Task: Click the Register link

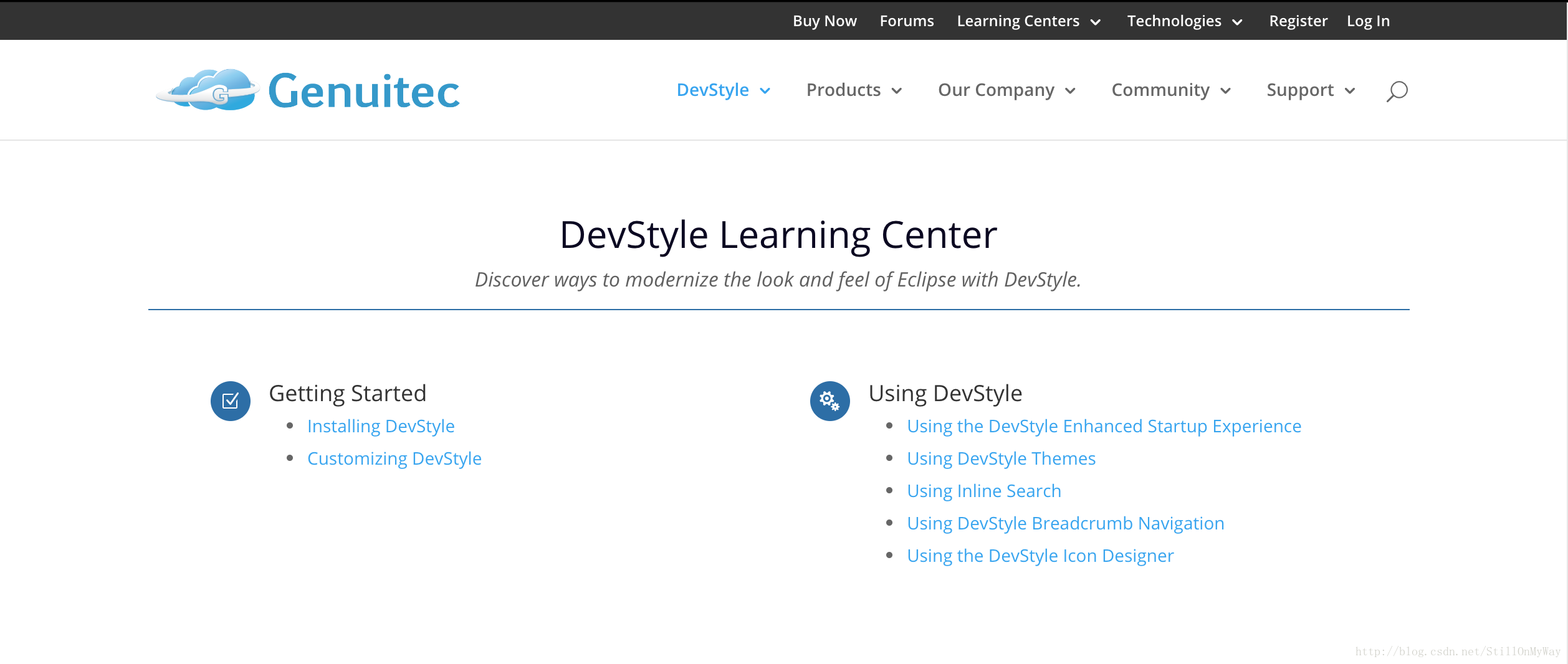Action: (1299, 21)
